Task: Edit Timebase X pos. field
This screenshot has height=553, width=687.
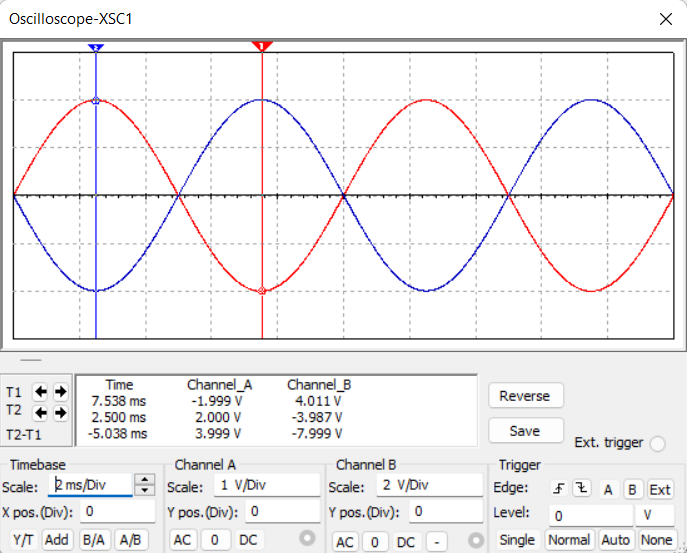Action: tap(117, 511)
